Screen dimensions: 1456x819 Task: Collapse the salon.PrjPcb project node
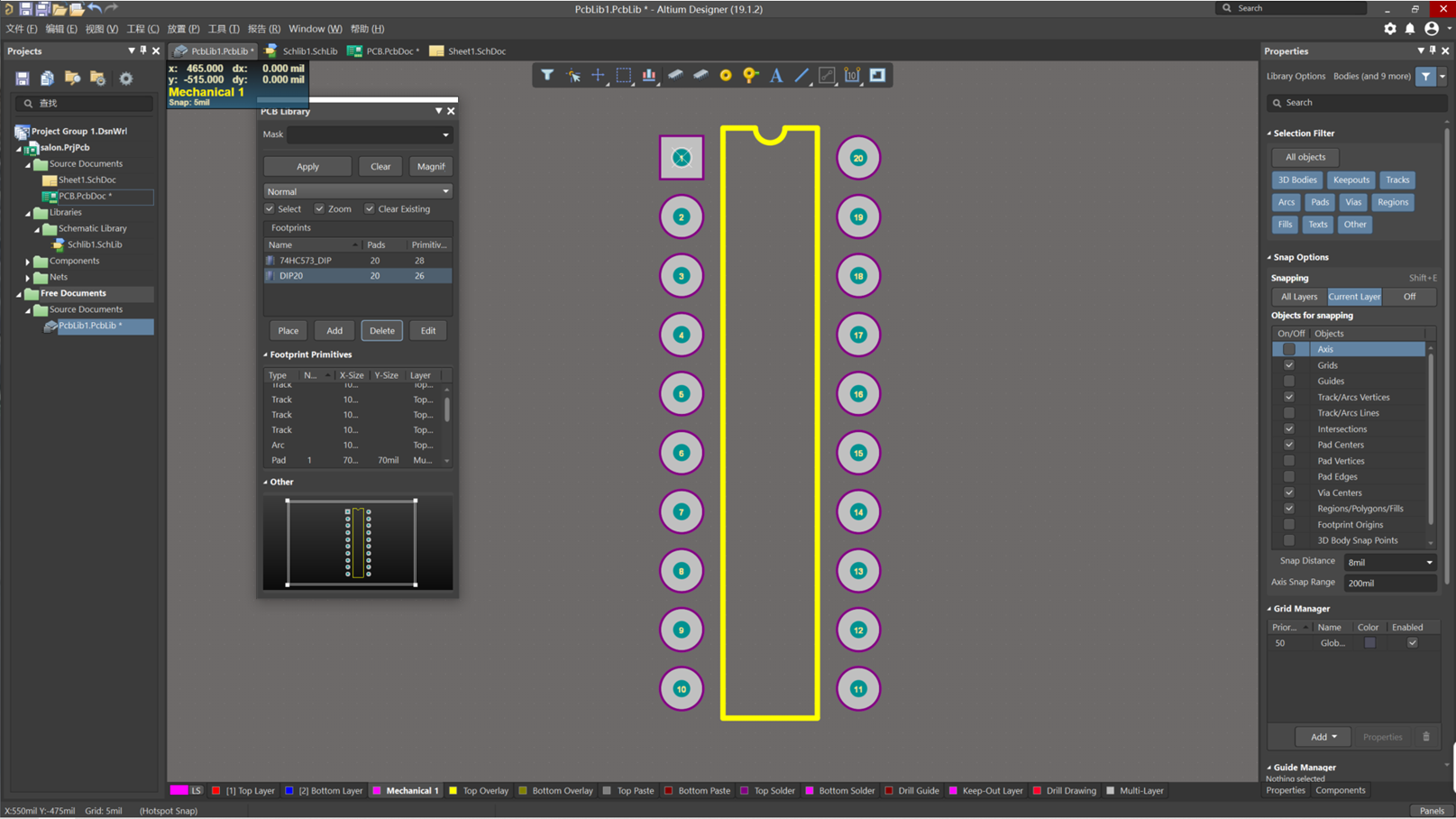19,148
